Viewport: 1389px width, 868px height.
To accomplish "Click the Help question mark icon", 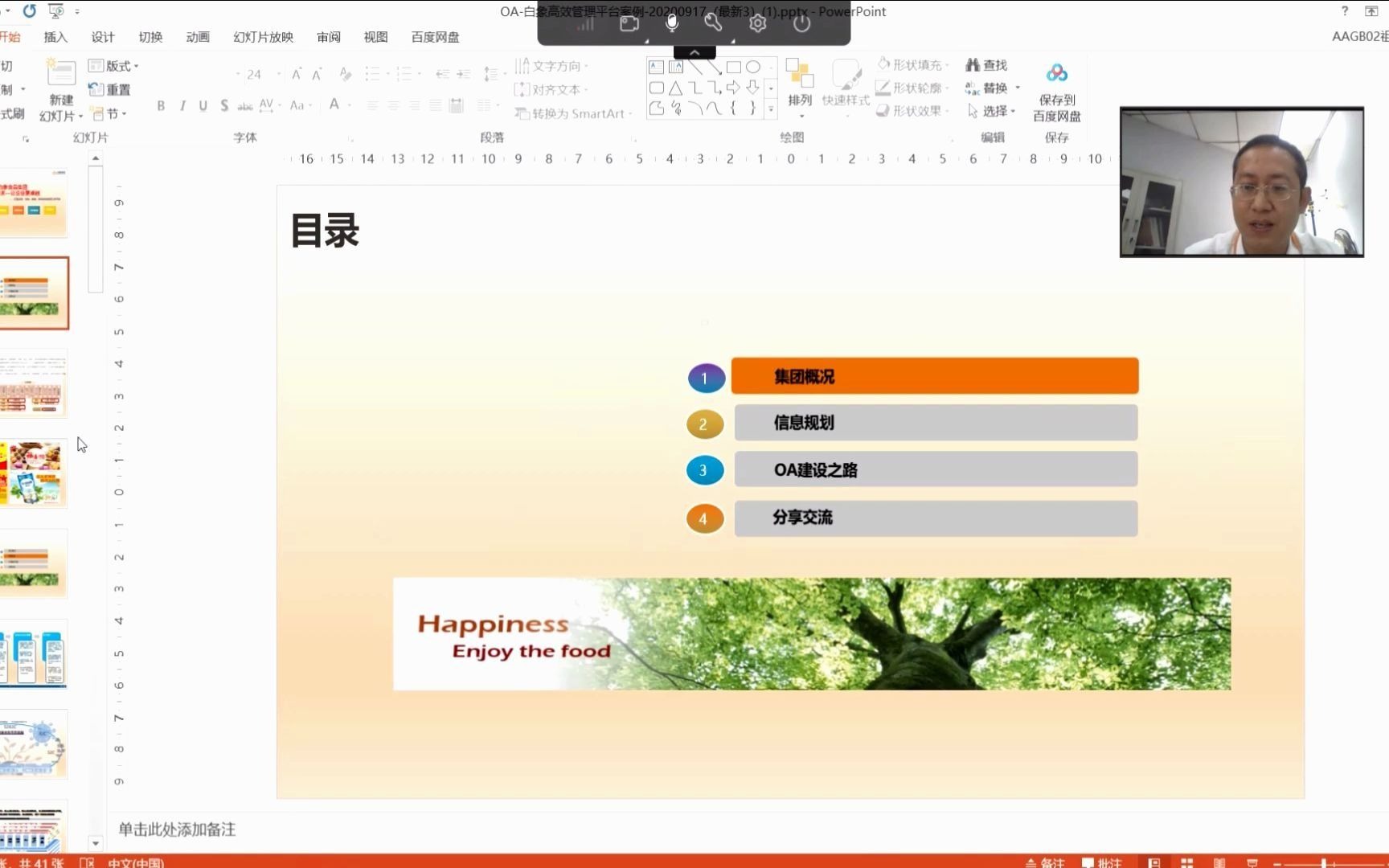I will pyautogui.click(x=1345, y=11).
